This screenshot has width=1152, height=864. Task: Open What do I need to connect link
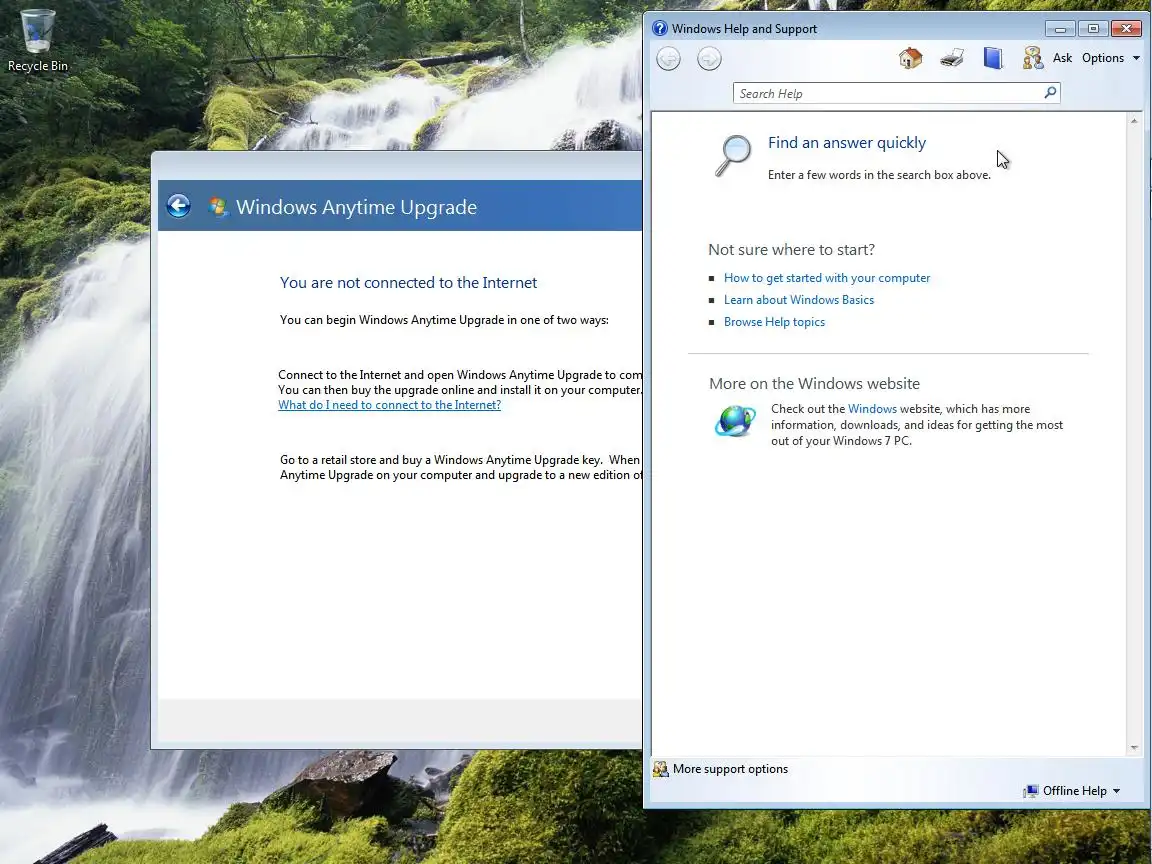pos(389,405)
